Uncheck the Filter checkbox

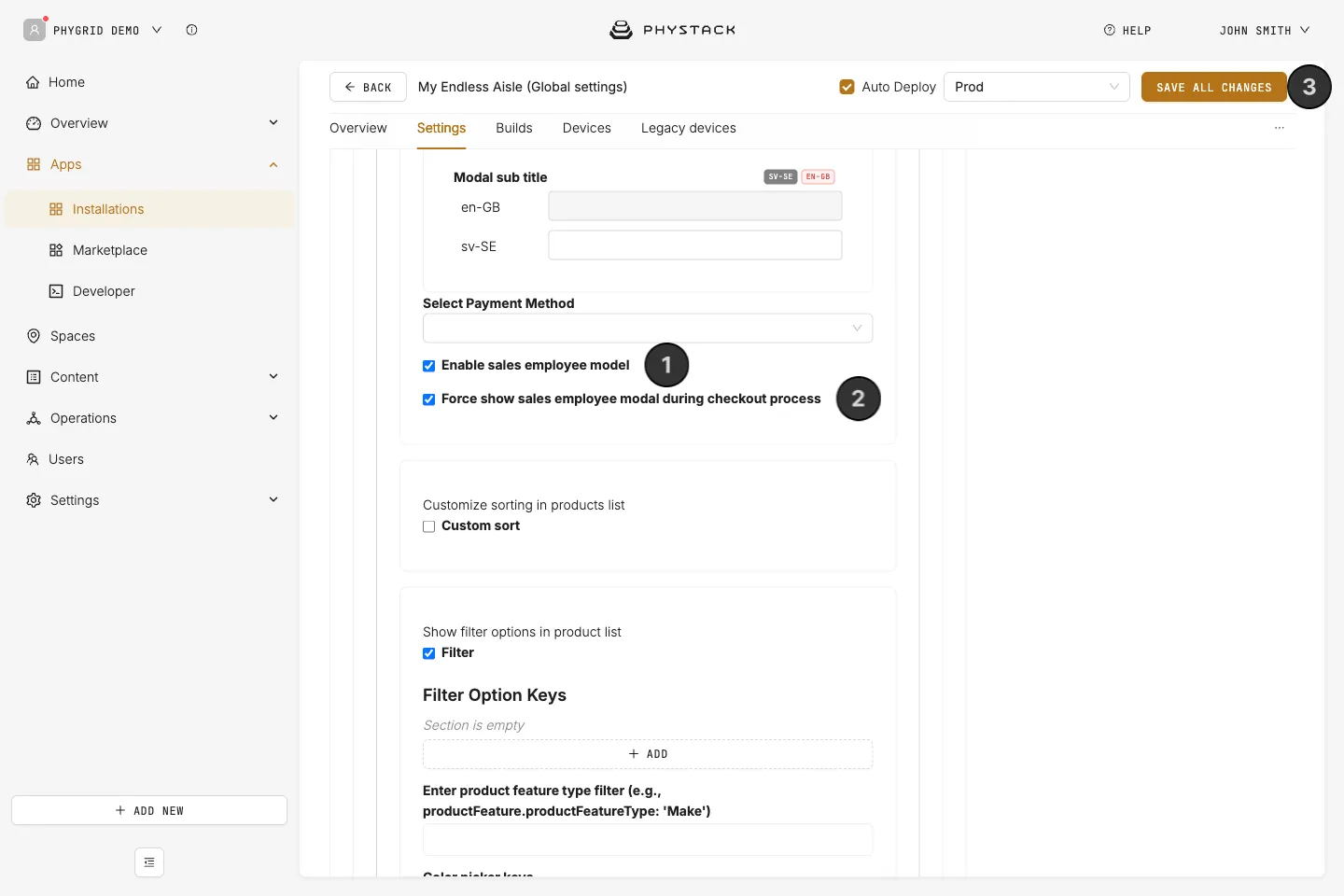(429, 653)
